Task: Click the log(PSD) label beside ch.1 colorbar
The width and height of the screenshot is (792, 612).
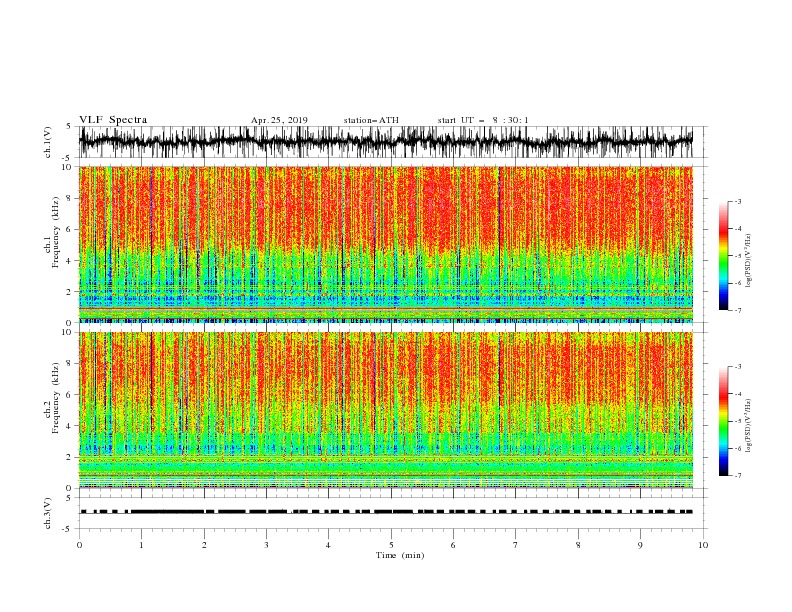Action: pyautogui.click(x=749, y=261)
